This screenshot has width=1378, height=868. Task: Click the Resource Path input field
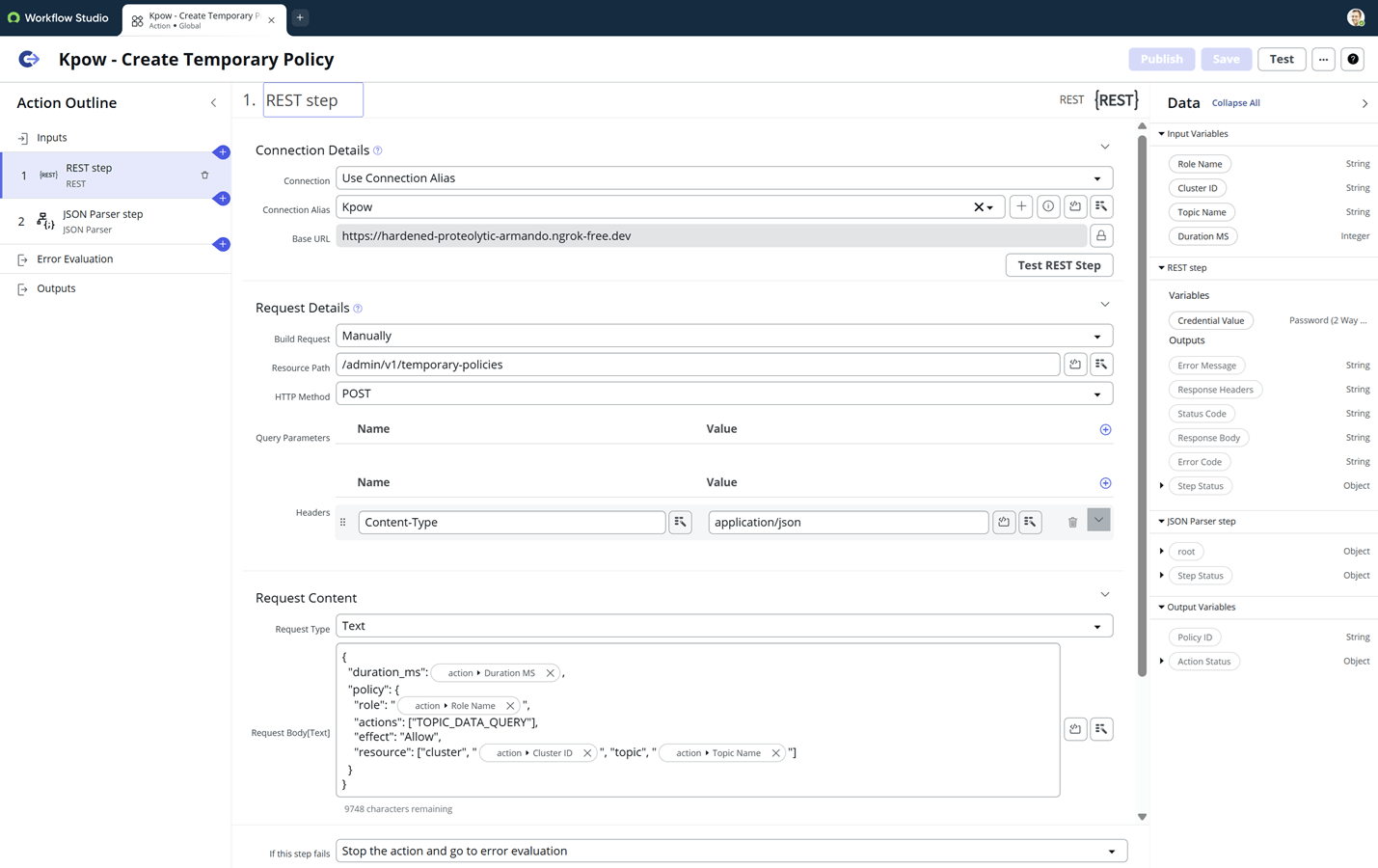tap(697, 365)
